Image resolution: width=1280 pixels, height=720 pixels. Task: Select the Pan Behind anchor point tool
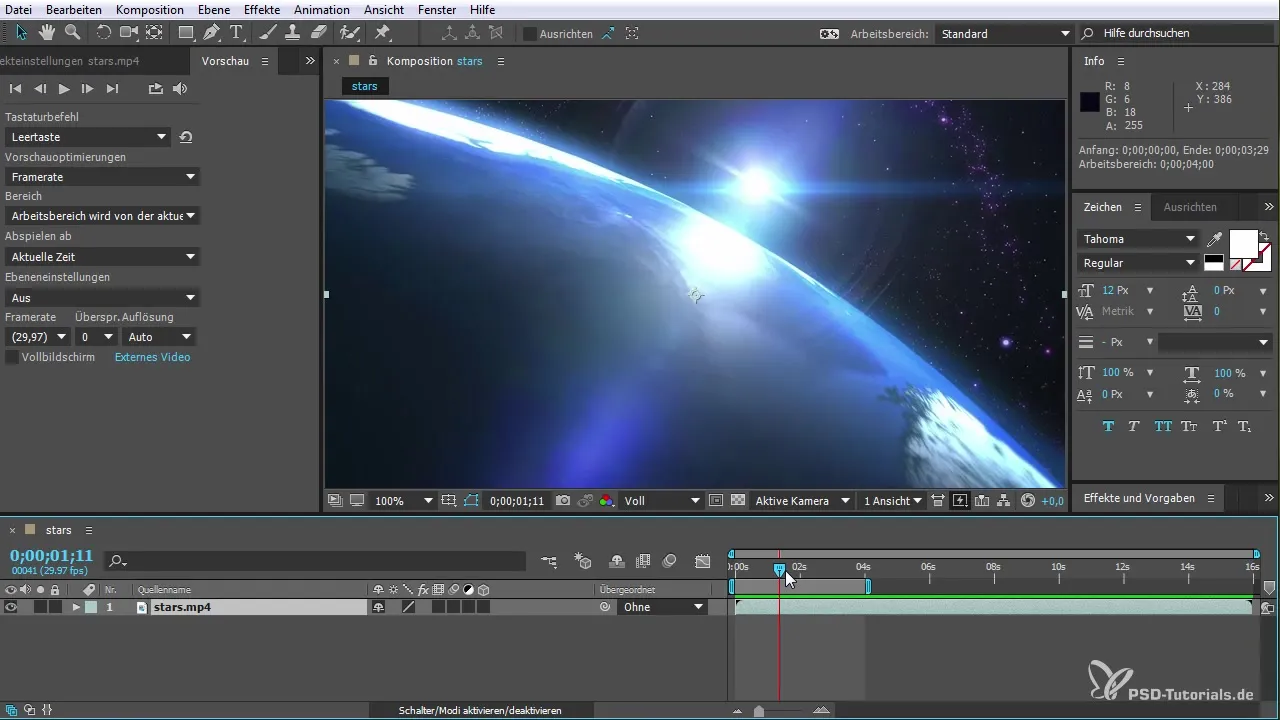click(x=154, y=32)
